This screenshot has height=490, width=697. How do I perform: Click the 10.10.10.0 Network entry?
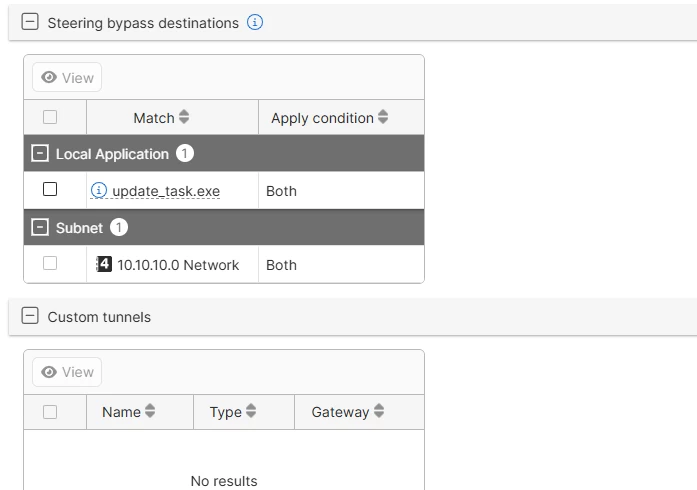click(178, 265)
